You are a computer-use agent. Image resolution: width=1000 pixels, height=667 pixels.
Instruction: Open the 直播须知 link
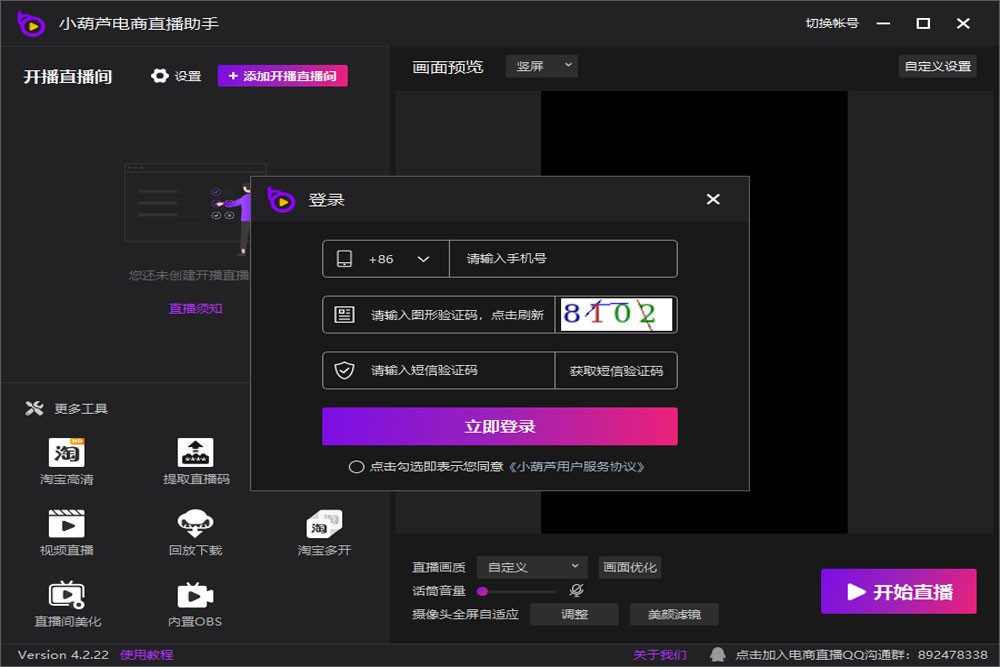[x=195, y=309]
